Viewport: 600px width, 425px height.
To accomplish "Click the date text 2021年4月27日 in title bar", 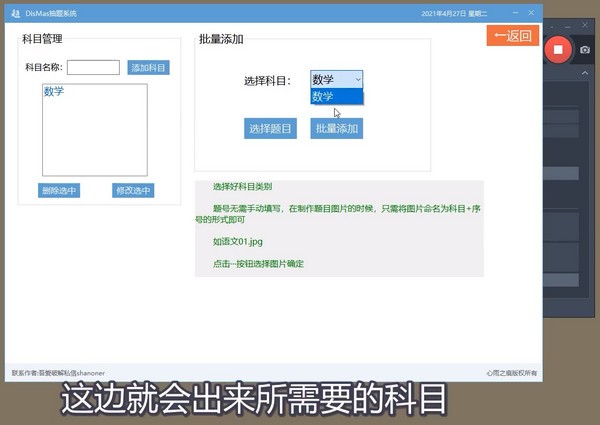I will [443, 14].
